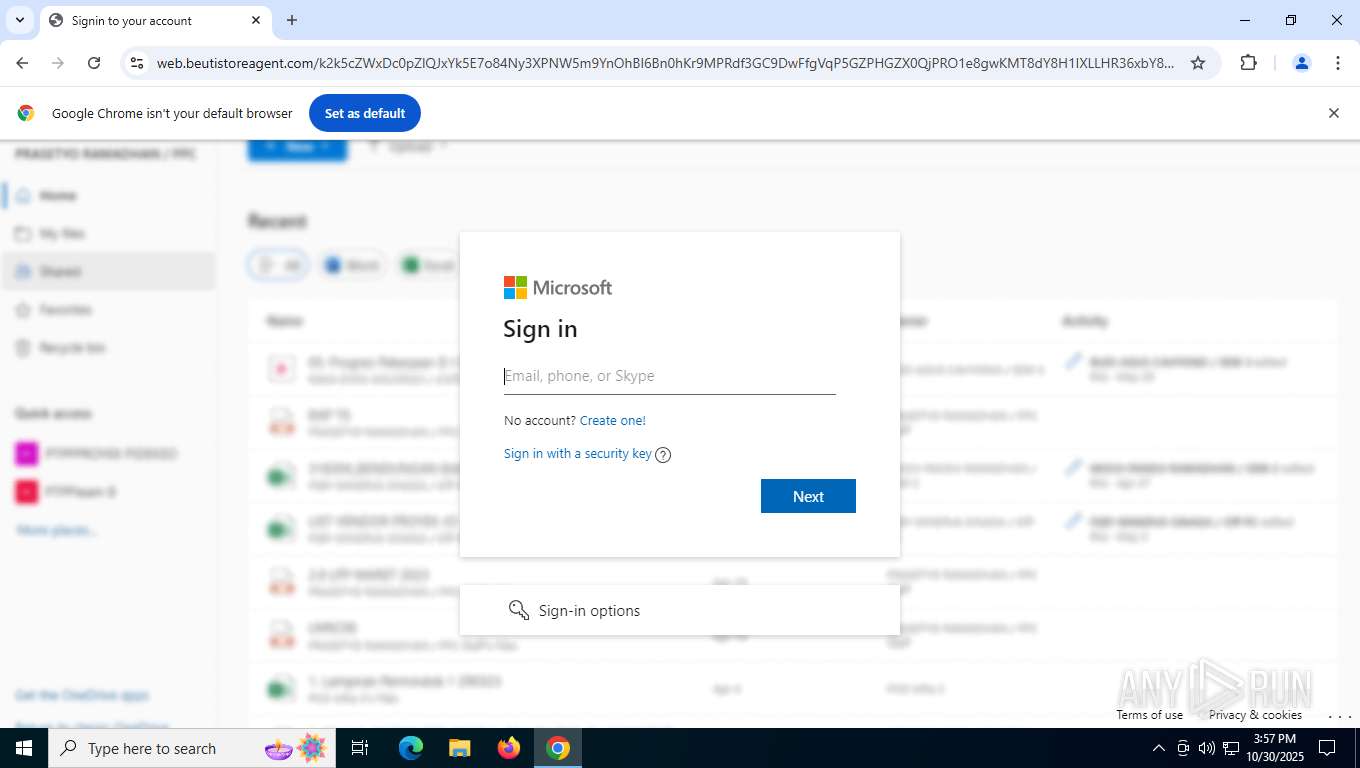This screenshot has height=768, width=1360.
Task: Open Sign-in options
Action: point(680,610)
